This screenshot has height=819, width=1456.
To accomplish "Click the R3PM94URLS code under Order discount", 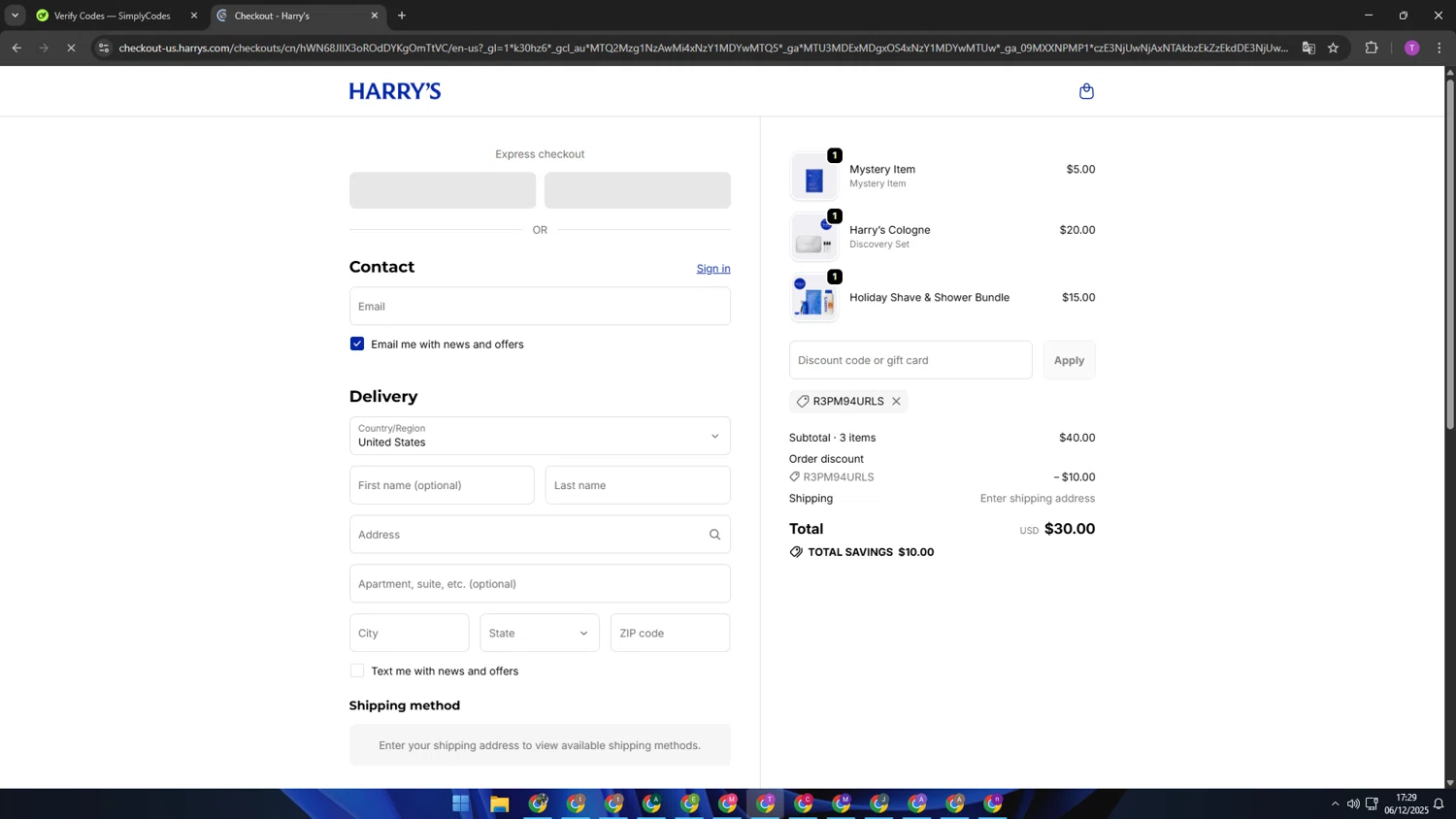I will pos(839,477).
